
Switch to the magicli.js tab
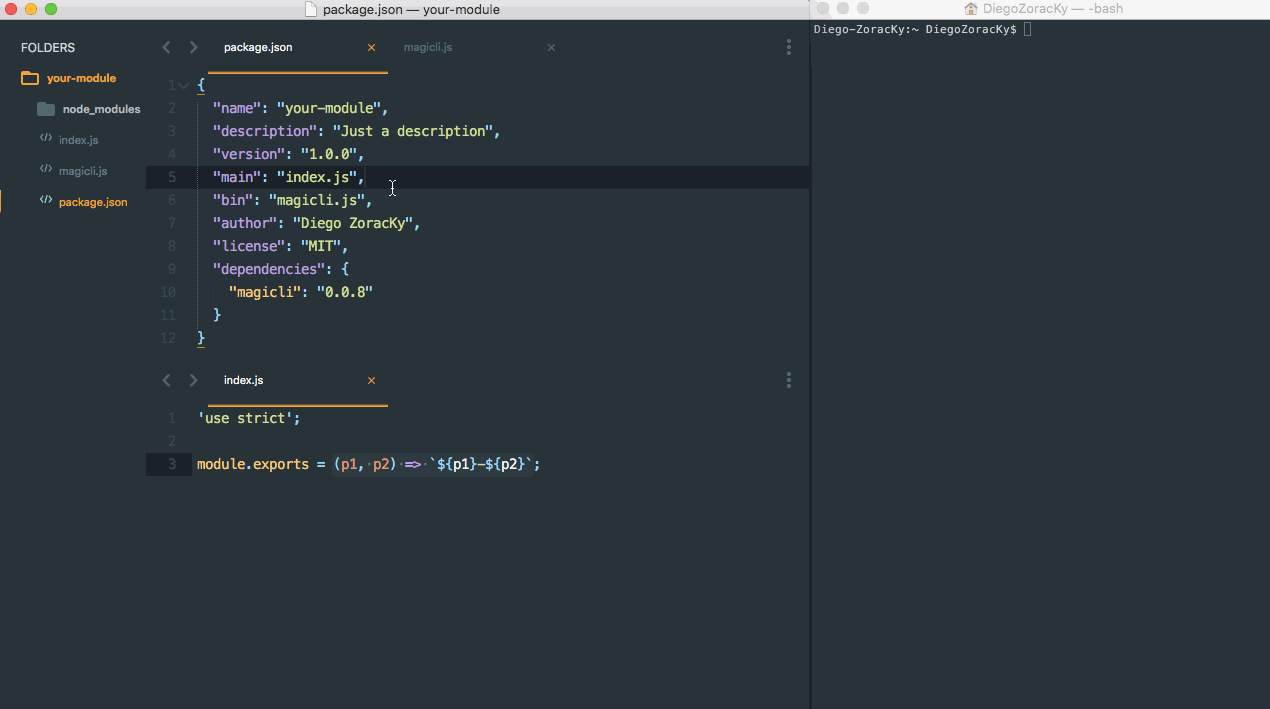point(428,46)
